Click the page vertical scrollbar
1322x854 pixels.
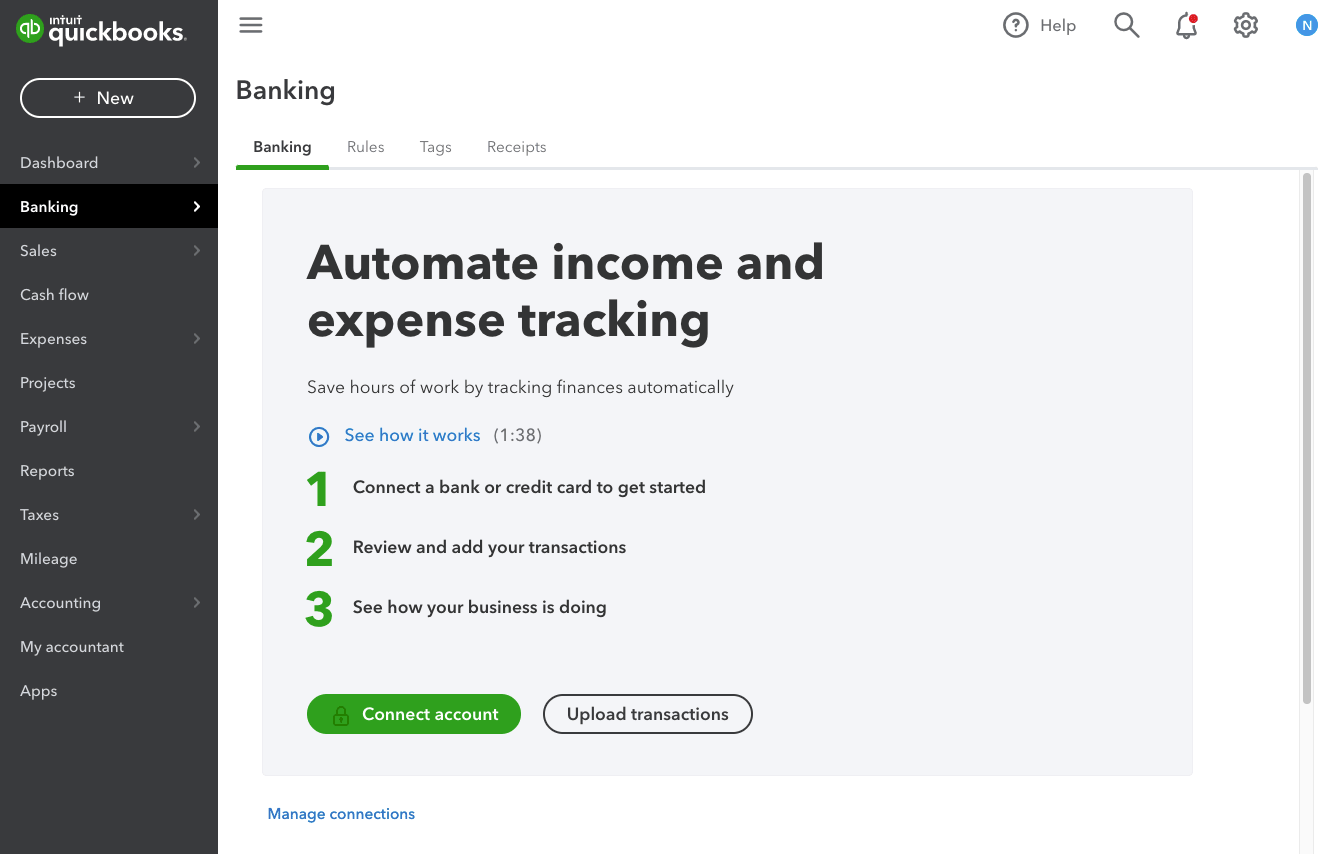(x=1307, y=439)
